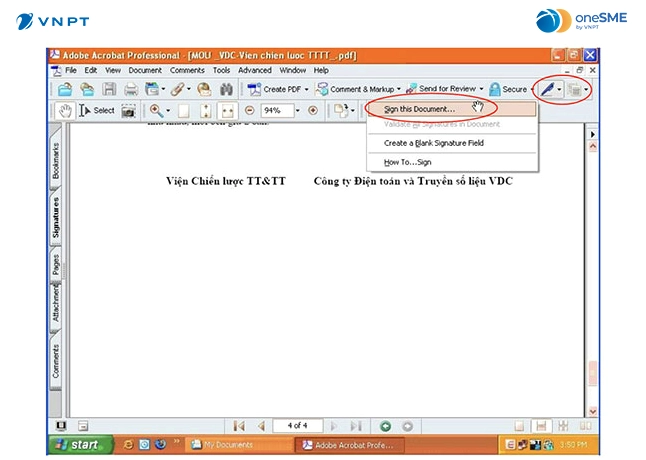Click the zoom in plus button
The width and height of the screenshot is (646, 460).
tap(313, 110)
